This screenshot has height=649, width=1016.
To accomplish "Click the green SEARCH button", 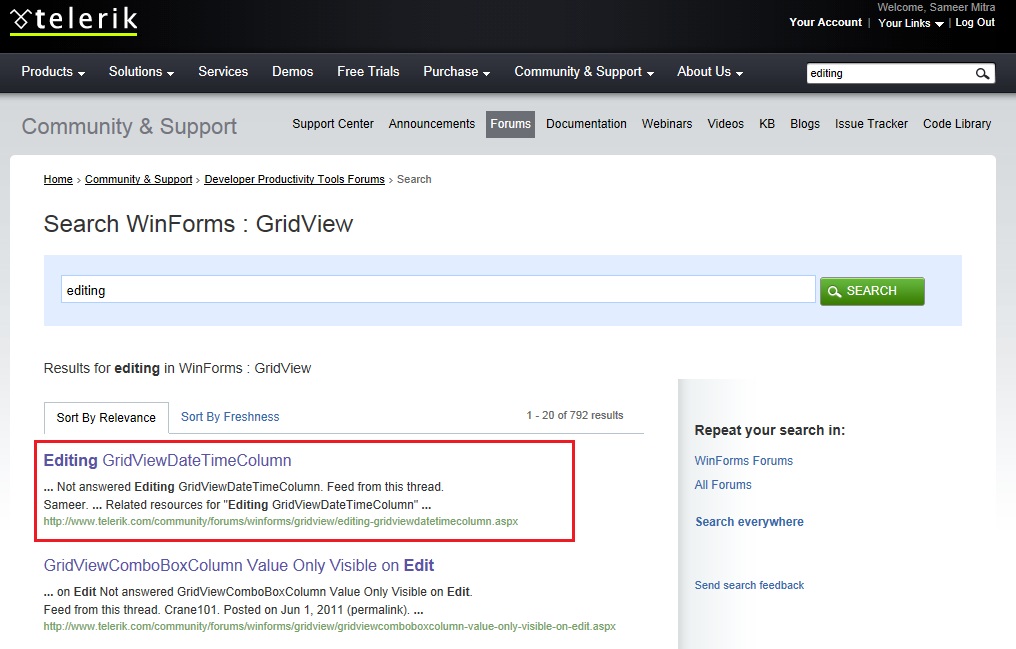I will 872,291.
